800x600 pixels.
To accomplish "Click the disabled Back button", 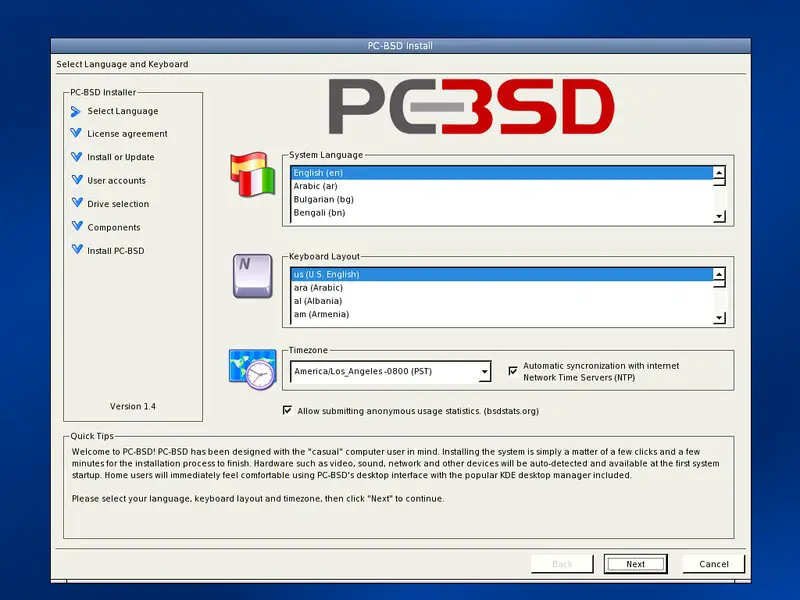I will (x=562, y=564).
